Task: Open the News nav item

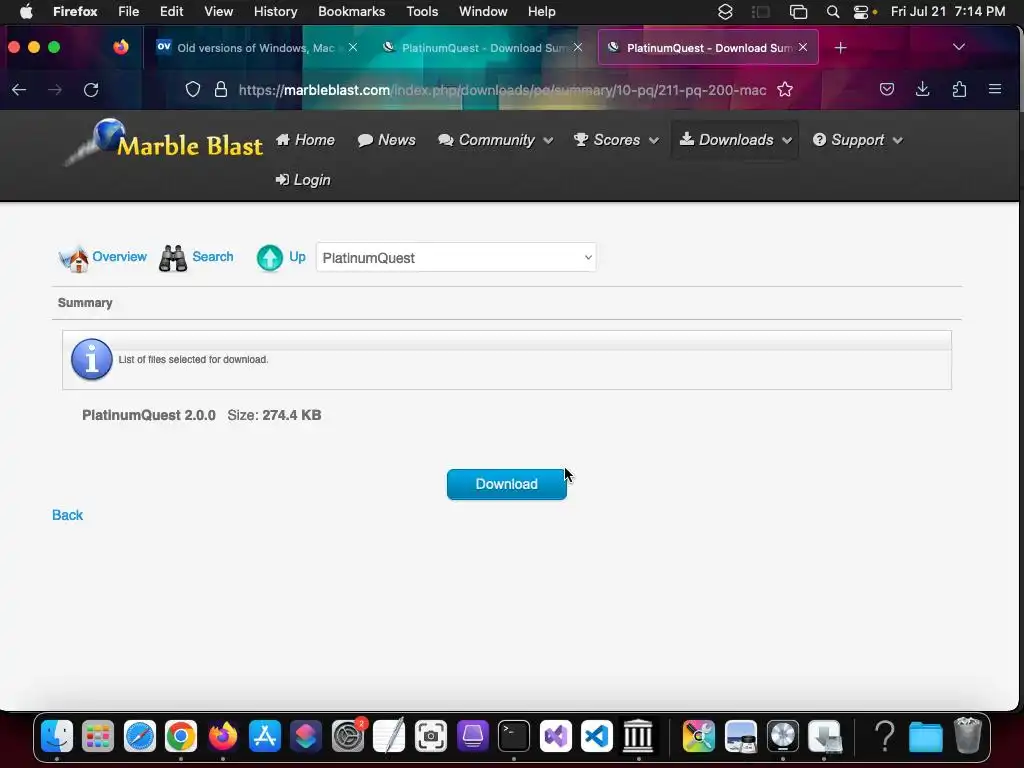Action: pyautogui.click(x=387, y=140)
